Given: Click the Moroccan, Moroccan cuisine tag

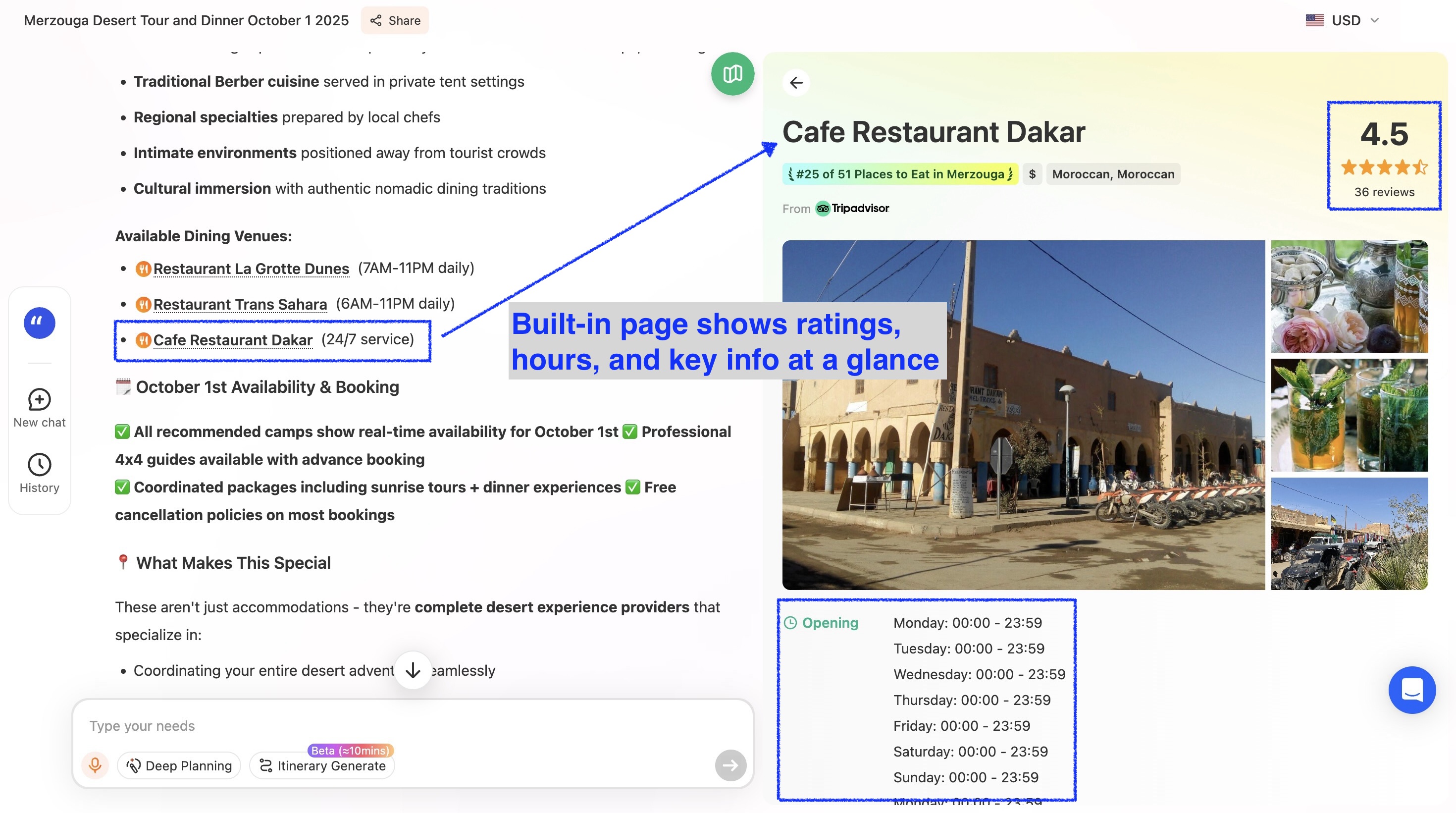Looking at the screenshot, I should click(1113, 174).
